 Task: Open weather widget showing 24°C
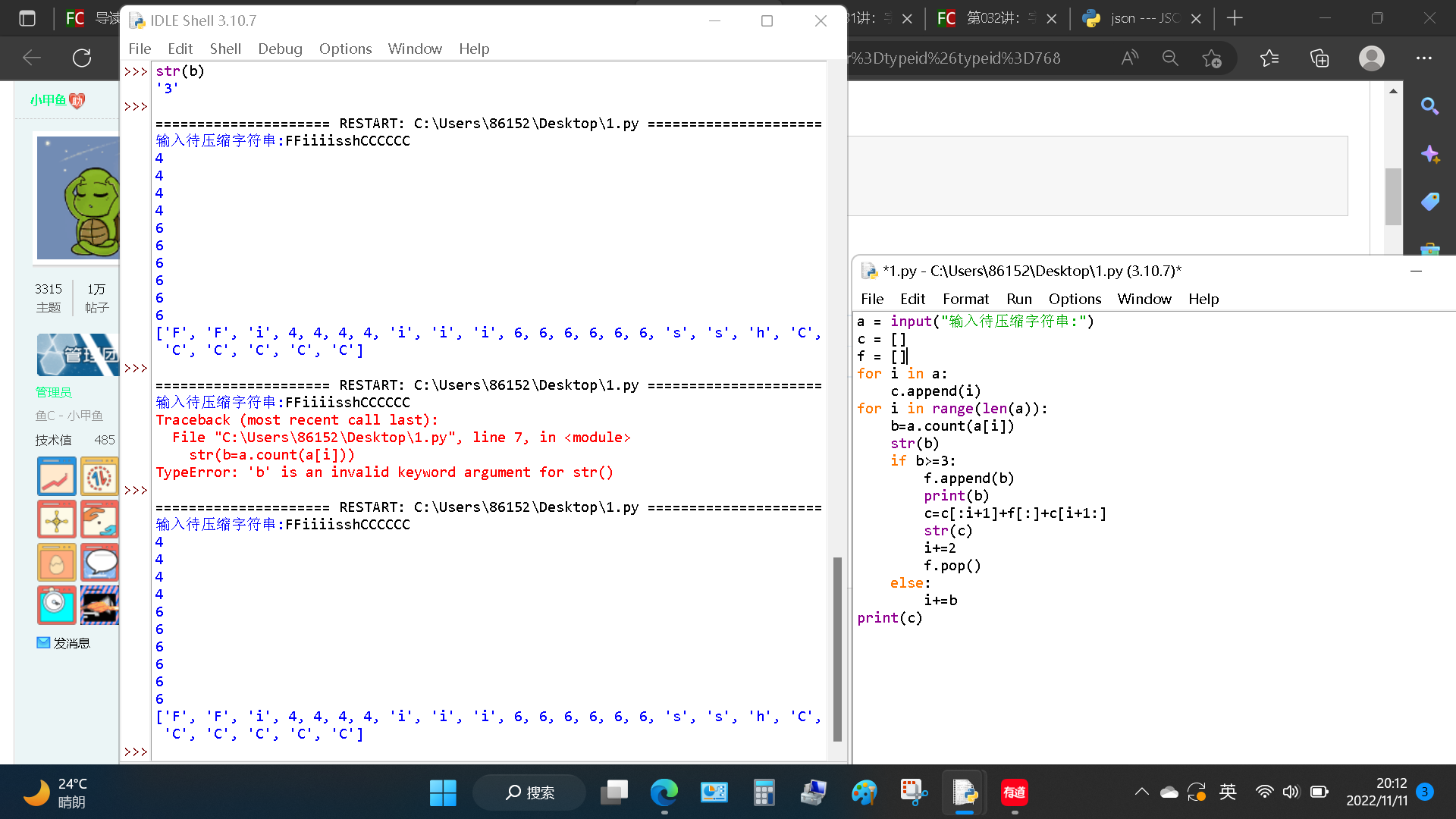point(55,792)
